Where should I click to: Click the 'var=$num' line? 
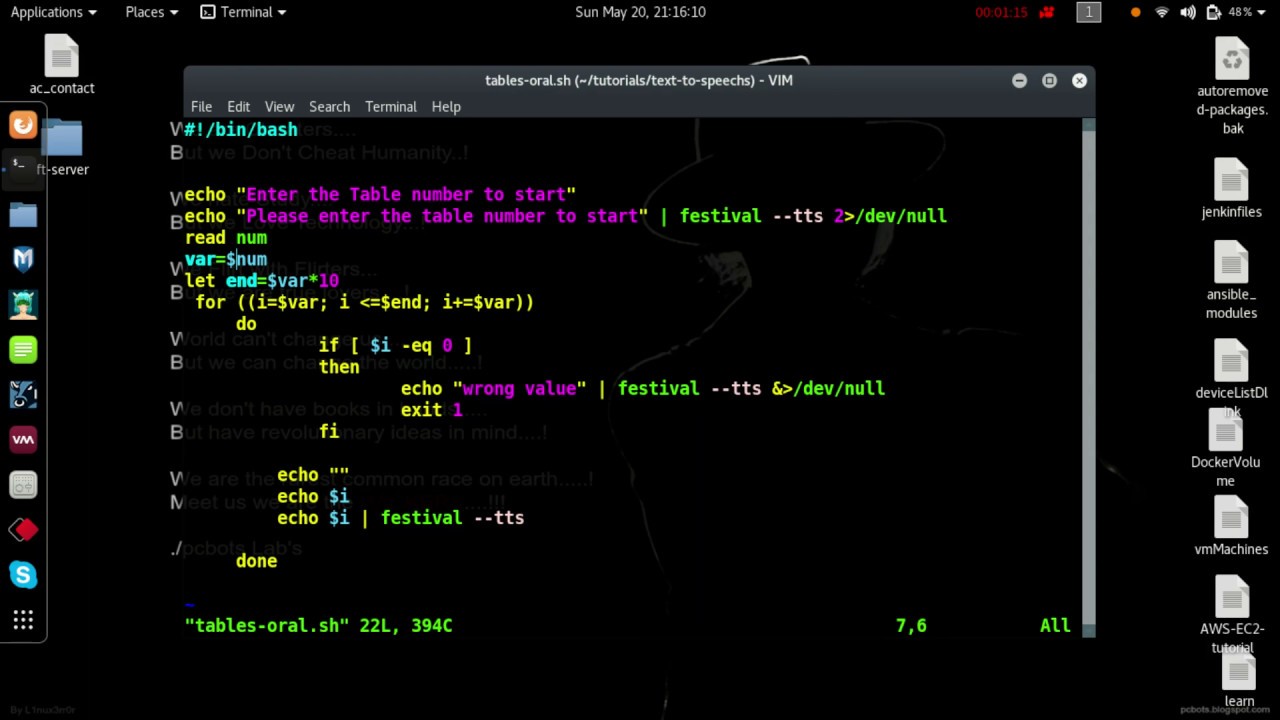[x=226, y=259]
